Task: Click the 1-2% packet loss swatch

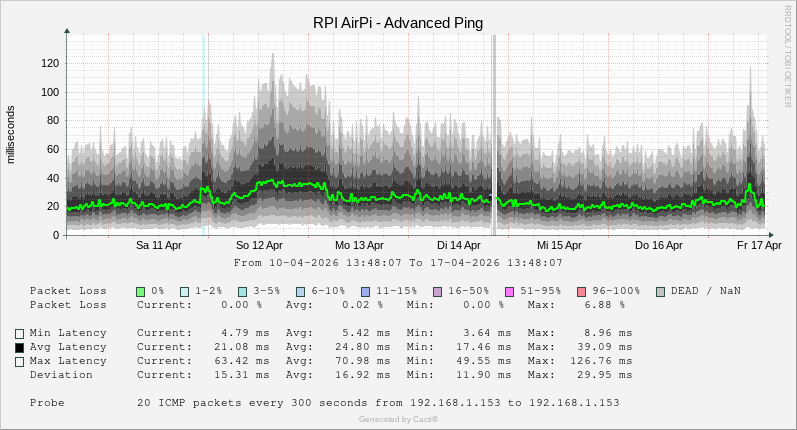Action: coord(184,291)
